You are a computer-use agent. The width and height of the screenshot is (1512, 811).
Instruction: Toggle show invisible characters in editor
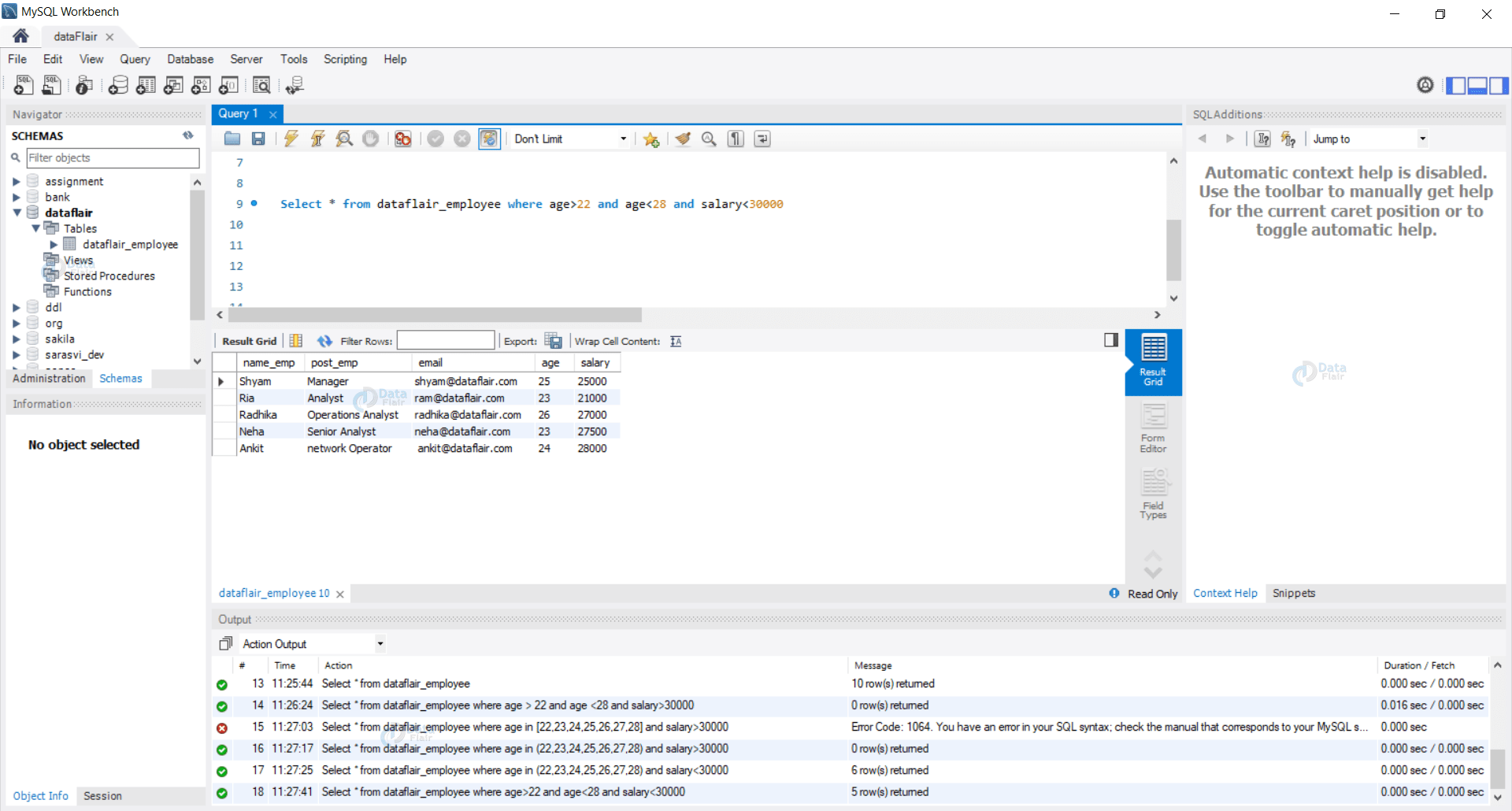click(x=735, y=139)
